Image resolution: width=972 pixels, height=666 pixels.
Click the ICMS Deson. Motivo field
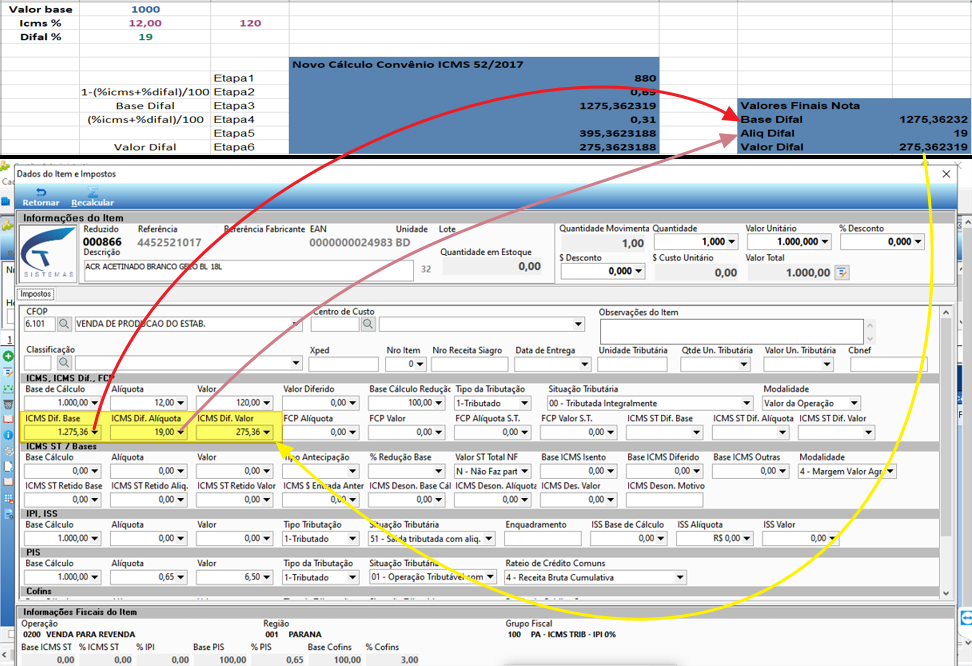click(665, 499)
